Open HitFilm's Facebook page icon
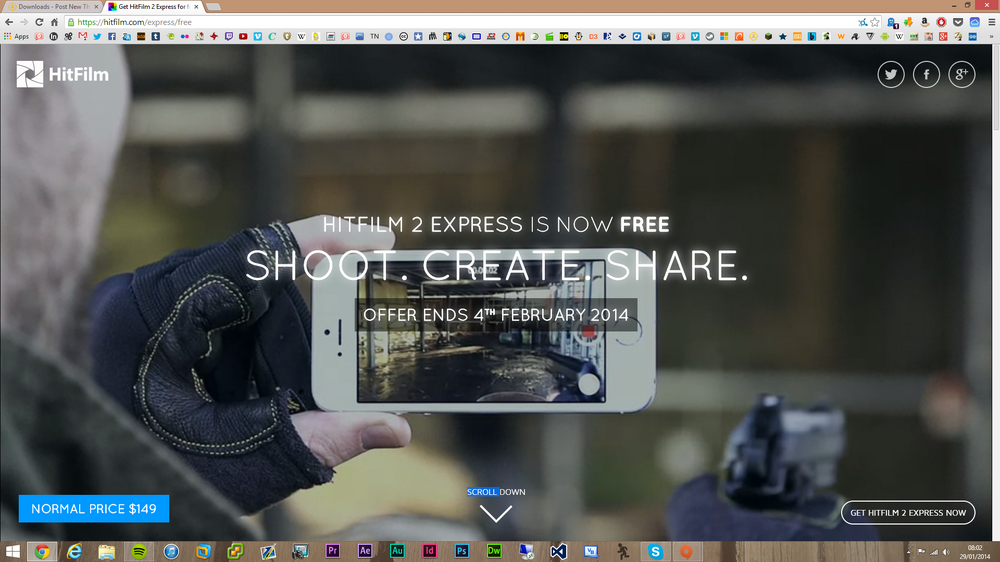The height and width of the screenshot is (562, 1000). (x=926, y=75)
